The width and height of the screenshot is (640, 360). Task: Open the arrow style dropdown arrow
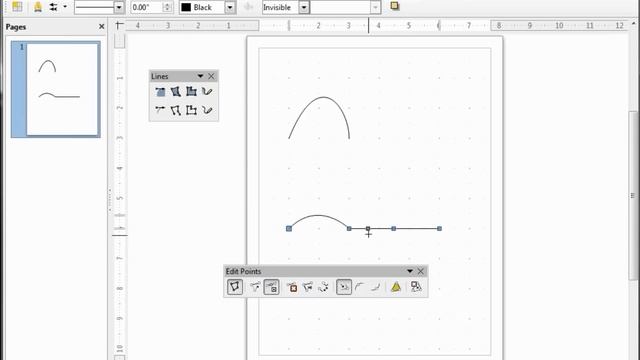pyautogui.click(x=65, y=7)
